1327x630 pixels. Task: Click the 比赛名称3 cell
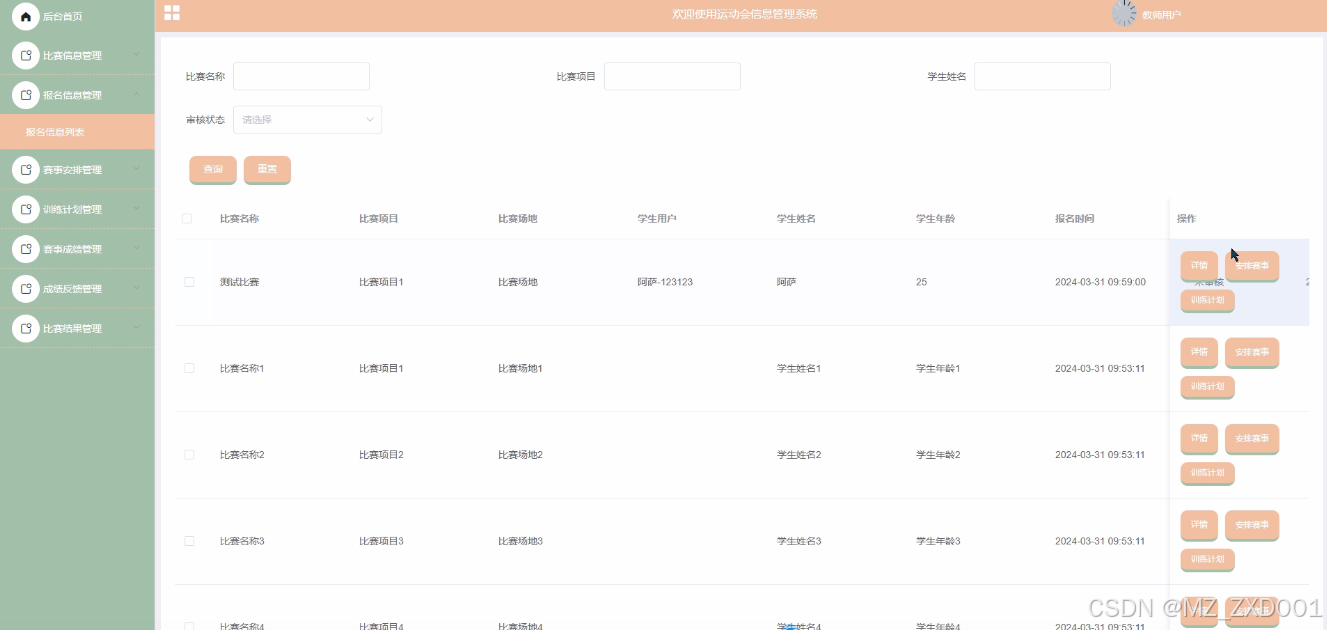[242, 541]
